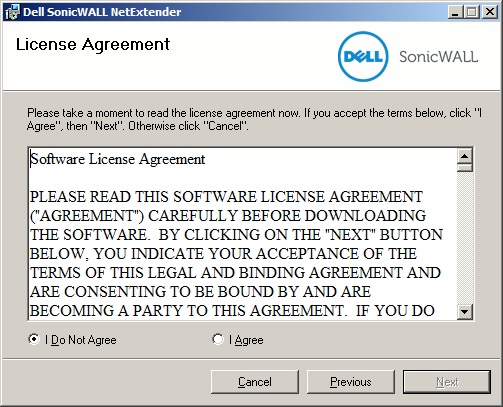Viewport: 503px width, 407px height.
Task: Click the "License Agreement" page heading
Action: [93, 44]
